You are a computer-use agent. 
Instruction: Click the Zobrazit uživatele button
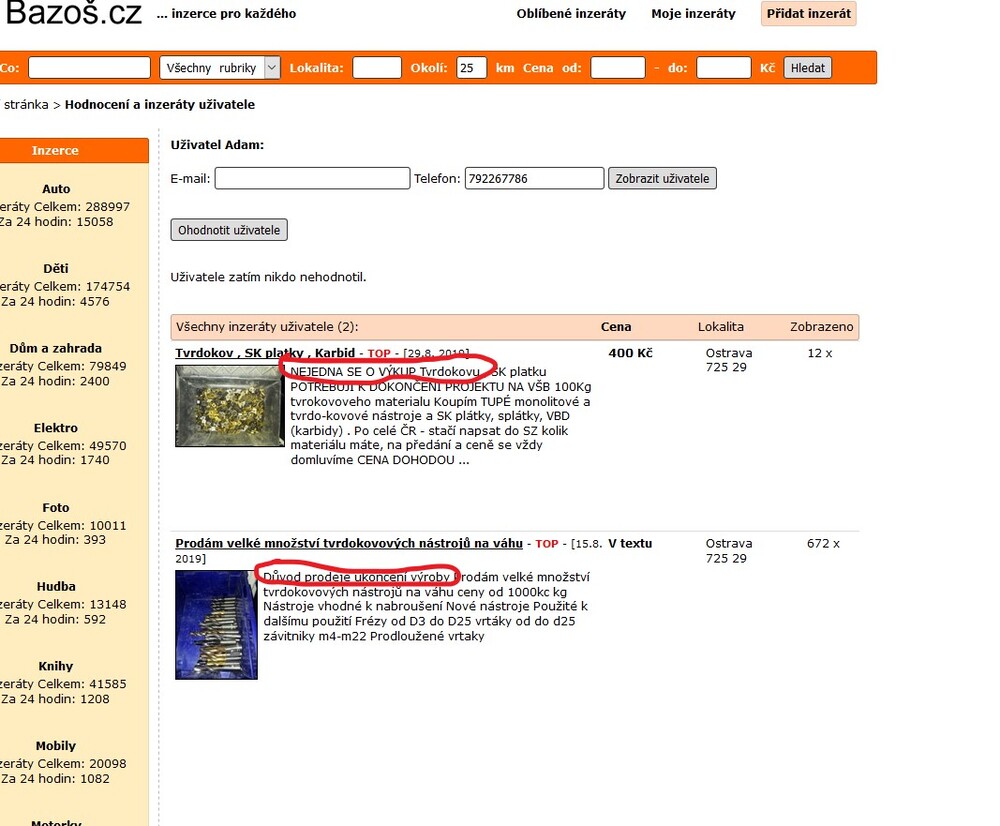click(x=661, y=179)
